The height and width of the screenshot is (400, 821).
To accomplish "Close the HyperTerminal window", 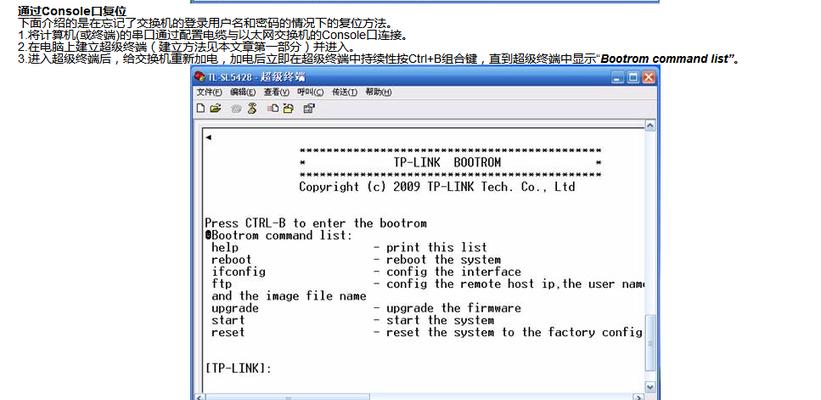I will (x=648, y=77).
